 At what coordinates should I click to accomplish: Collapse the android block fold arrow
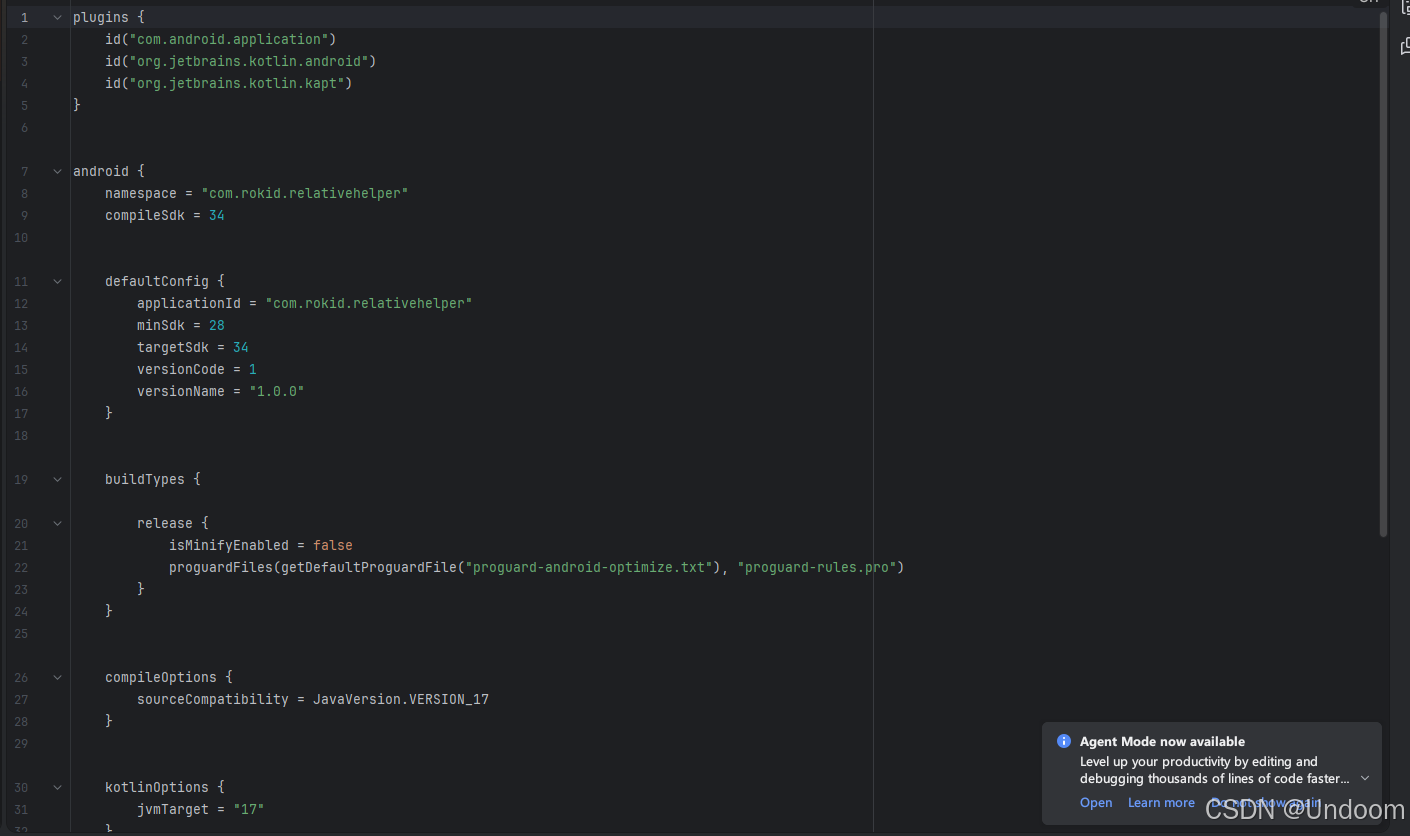click(57, 172)
